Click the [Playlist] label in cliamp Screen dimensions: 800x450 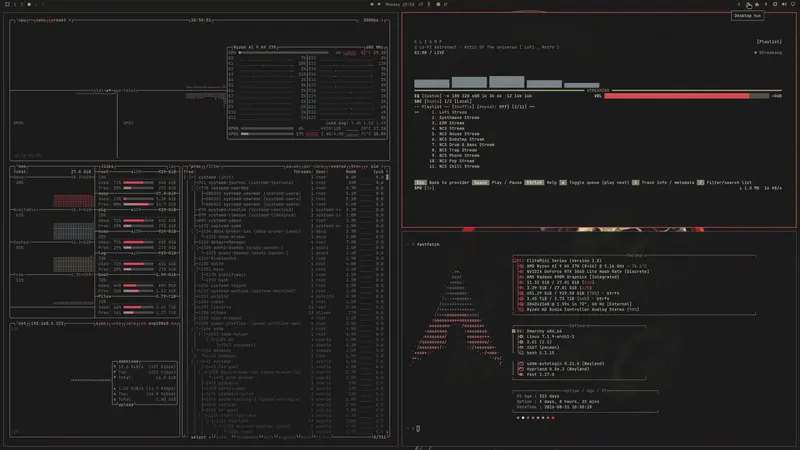tap(769, 42)
